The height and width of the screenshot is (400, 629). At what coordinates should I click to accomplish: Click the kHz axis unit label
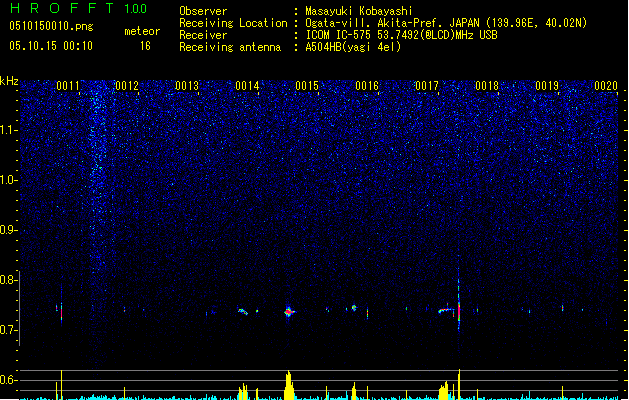click(9, 81)
